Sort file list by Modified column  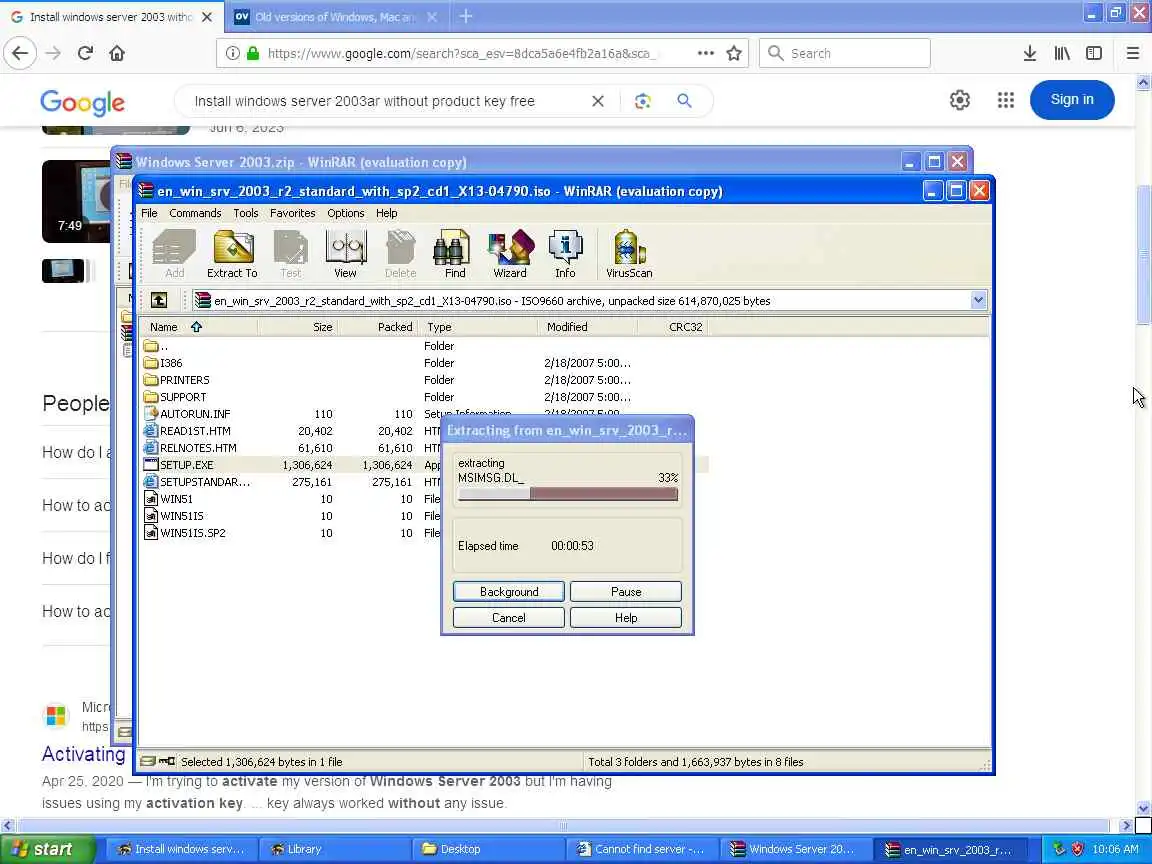[588, 327]
